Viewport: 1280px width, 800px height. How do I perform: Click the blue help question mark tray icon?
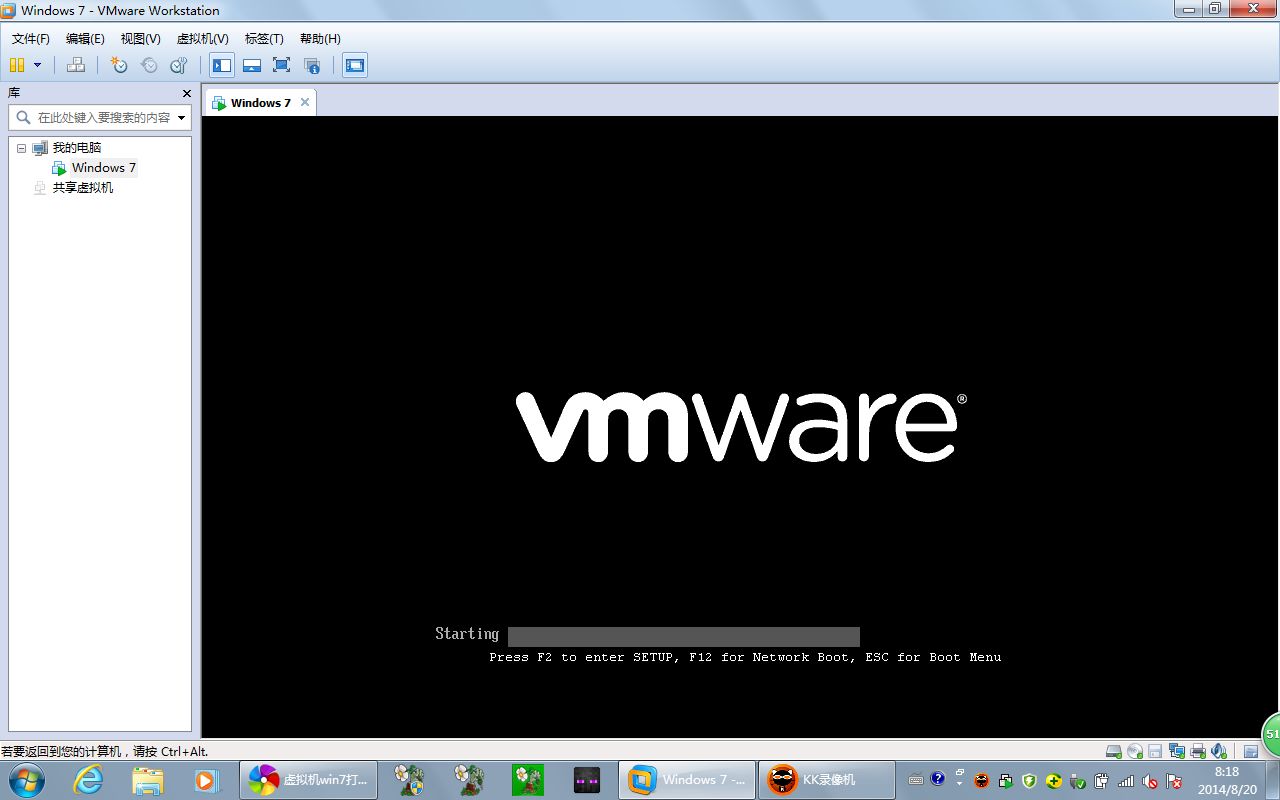(x=937, y=779)
